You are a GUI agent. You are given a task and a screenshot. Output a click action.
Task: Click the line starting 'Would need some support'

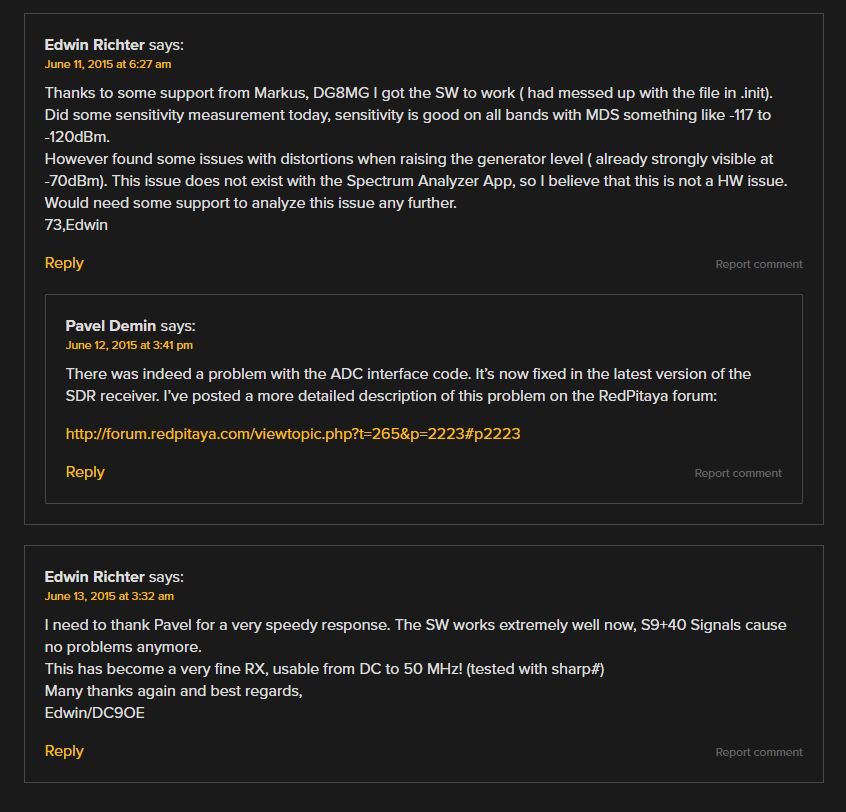coord(250,203)
